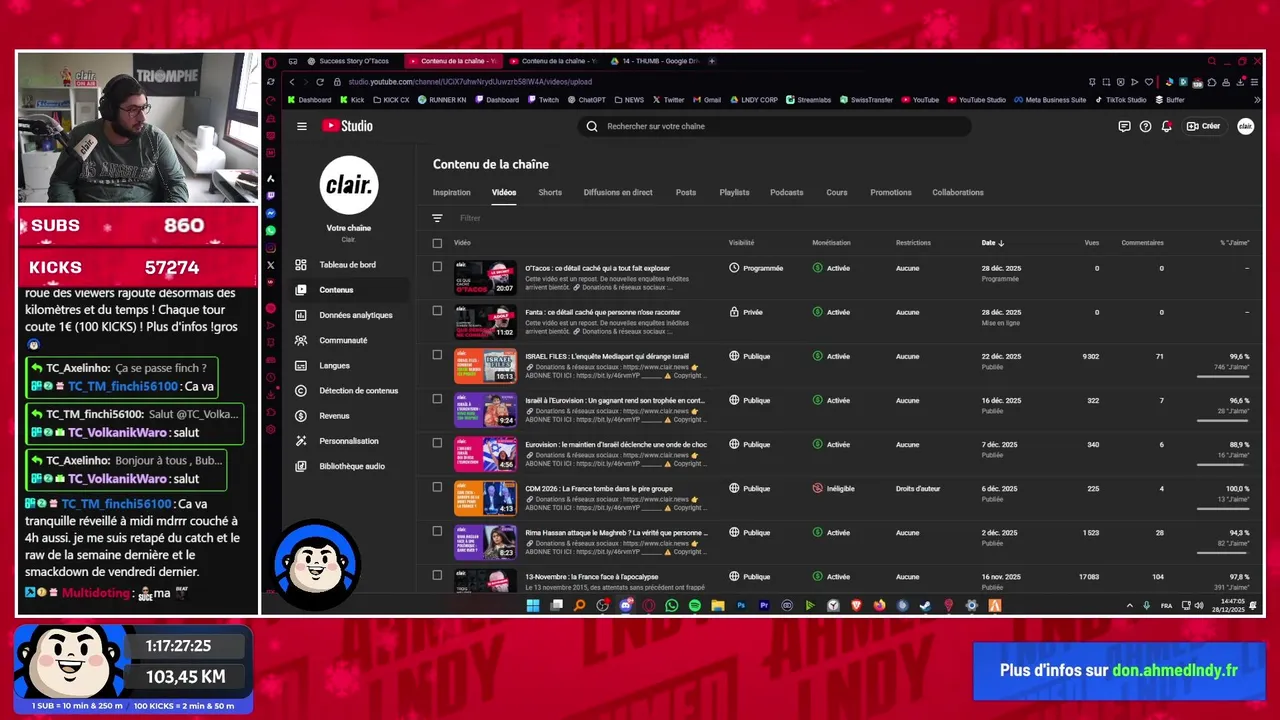The image size is (1280, 720).
Task: Click Droits d'auteur restriction for CDM 2026
Action: click(x=918, y=489)
